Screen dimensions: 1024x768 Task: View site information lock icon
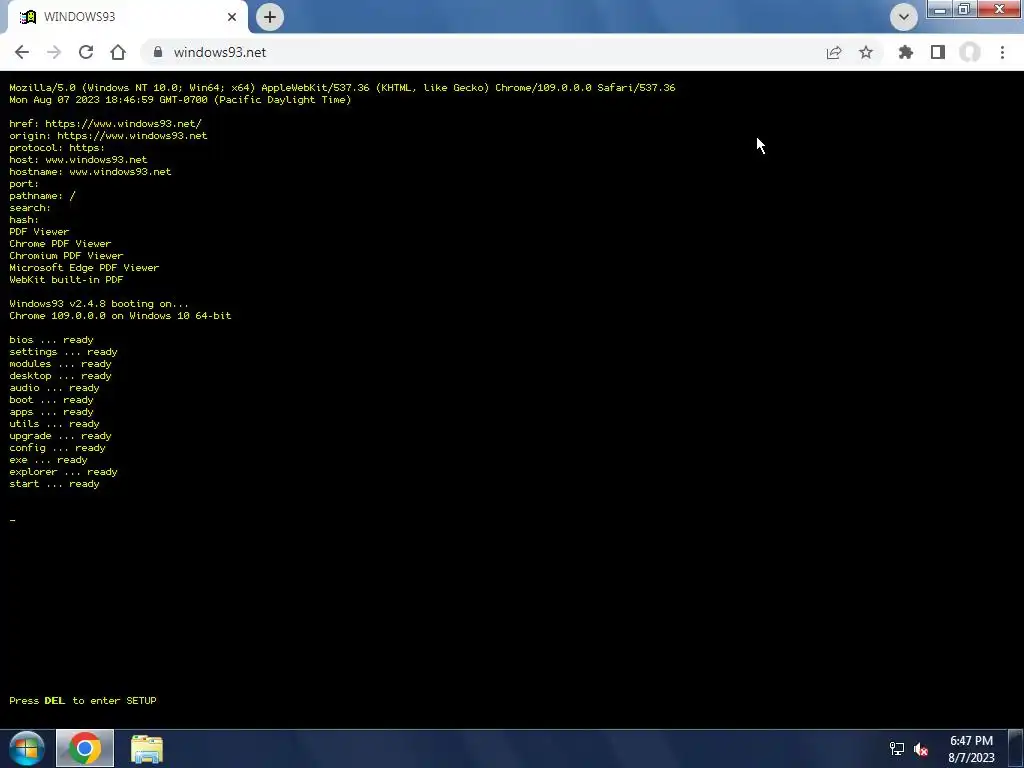[157, 52]
